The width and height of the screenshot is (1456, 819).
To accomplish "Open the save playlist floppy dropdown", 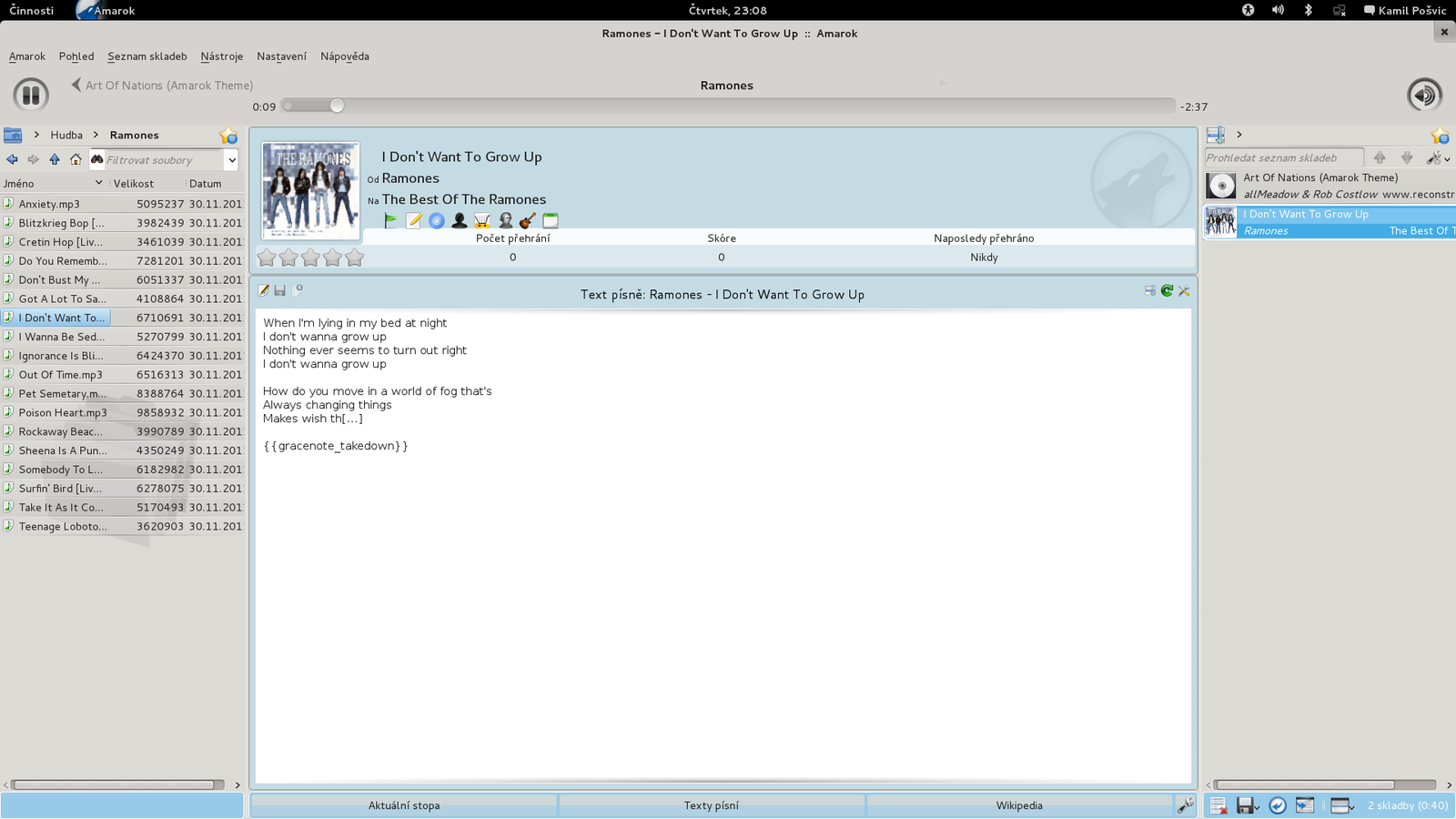I will click(x=1248, y=805).
